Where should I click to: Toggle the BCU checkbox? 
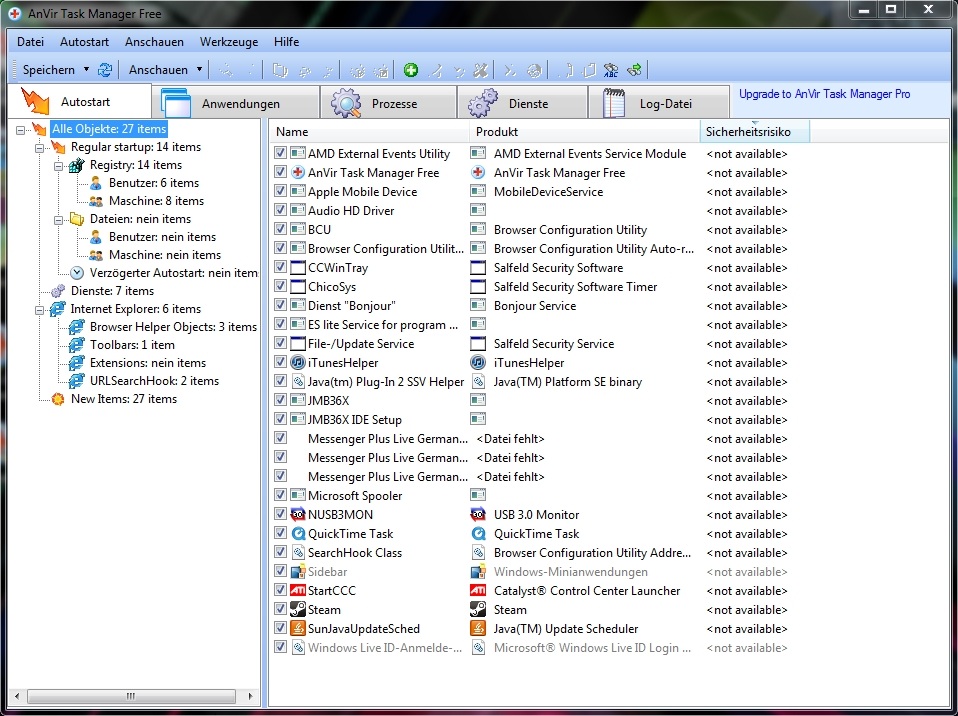click(280, 229)
